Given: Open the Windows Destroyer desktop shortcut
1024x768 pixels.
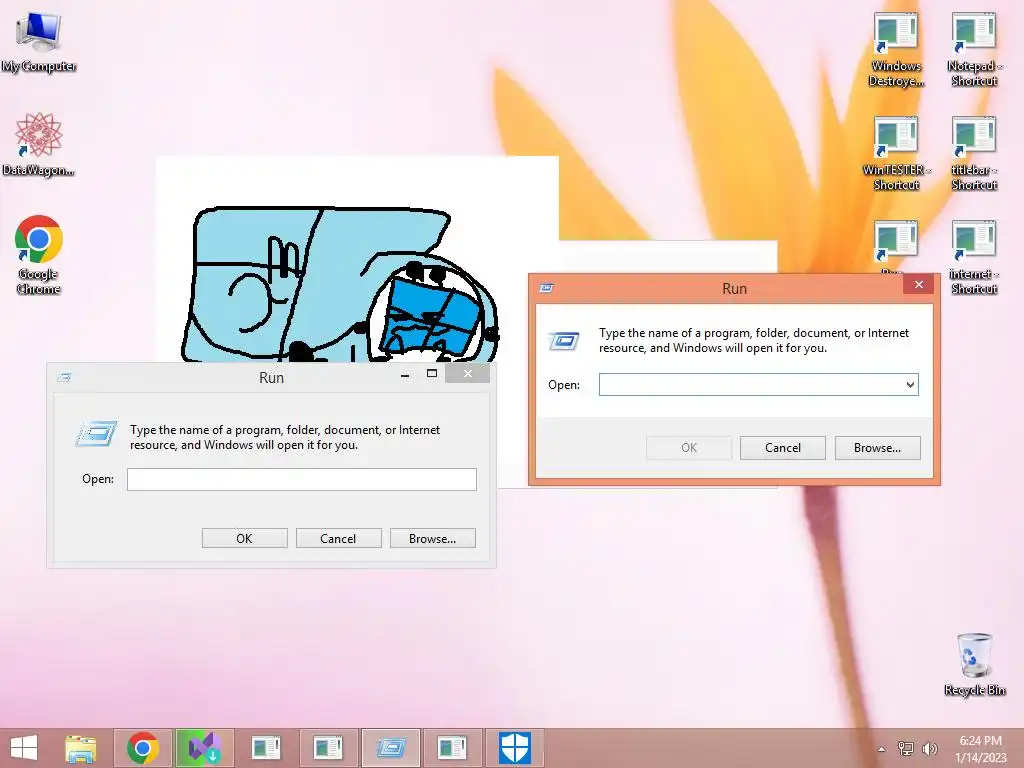Looking at the screenshot, I should coord(896,51).
